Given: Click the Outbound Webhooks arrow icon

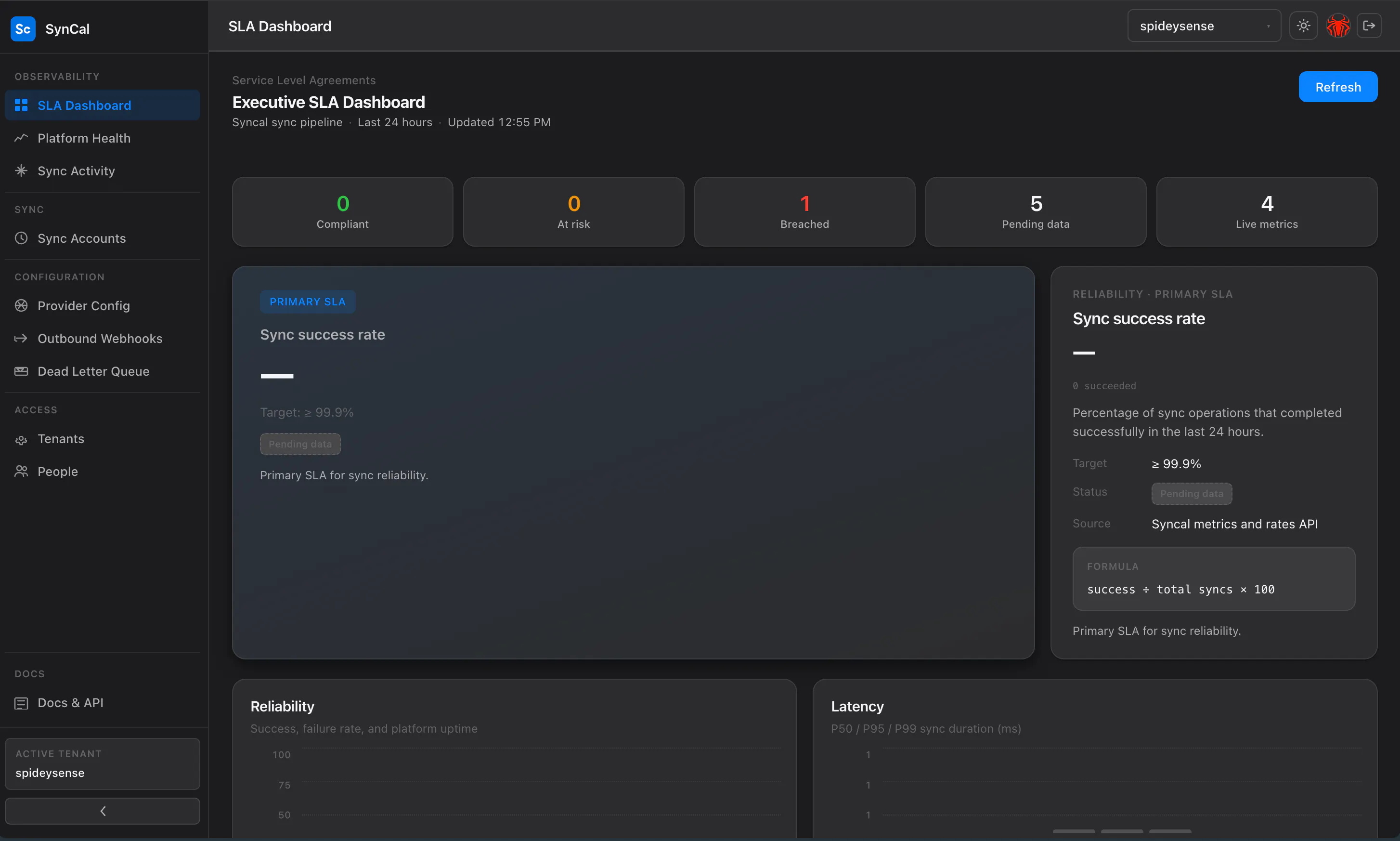Looking at the screenshot, I should click(21, 338).
